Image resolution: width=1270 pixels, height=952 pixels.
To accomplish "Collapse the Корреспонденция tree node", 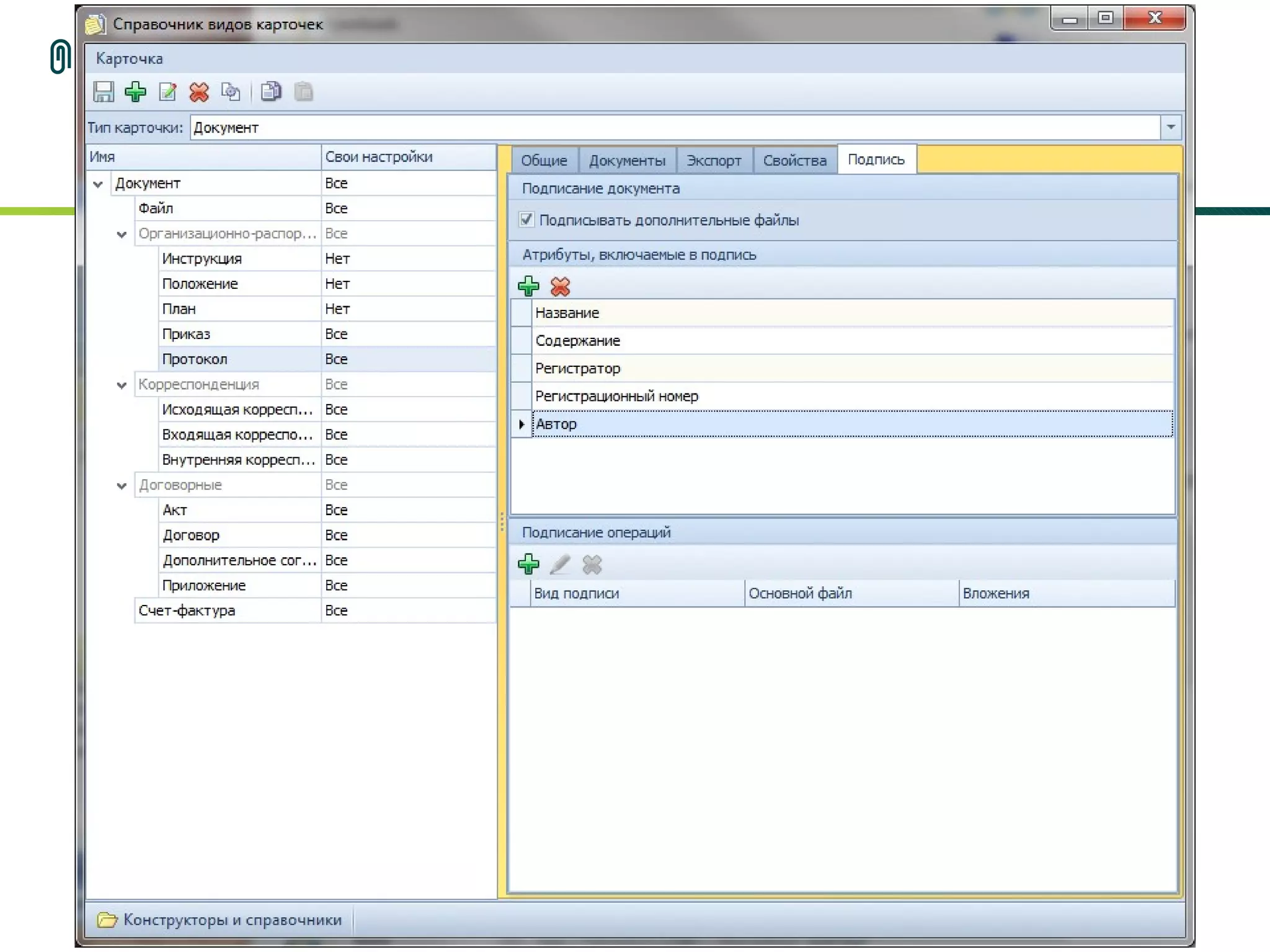I will coord(122,385).
